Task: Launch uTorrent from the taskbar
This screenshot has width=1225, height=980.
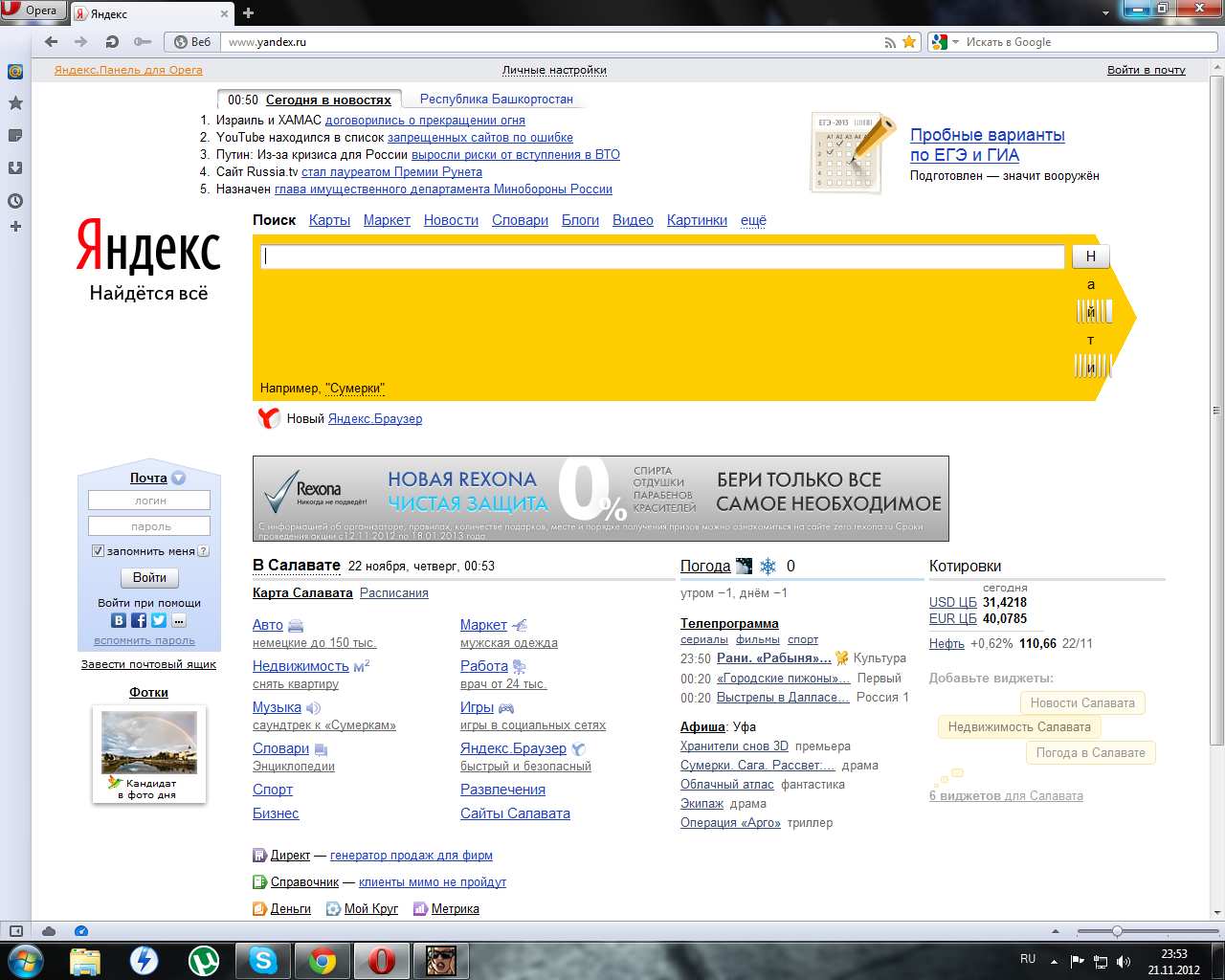Action: pos(203,960)
